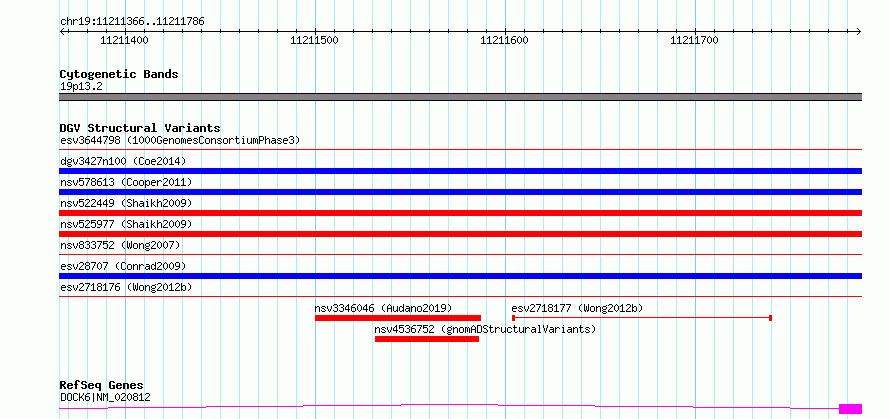The height and width of the screenshot is (419, 890).
Task: Click ruler position 11211500
Action: tap(314, 40)
